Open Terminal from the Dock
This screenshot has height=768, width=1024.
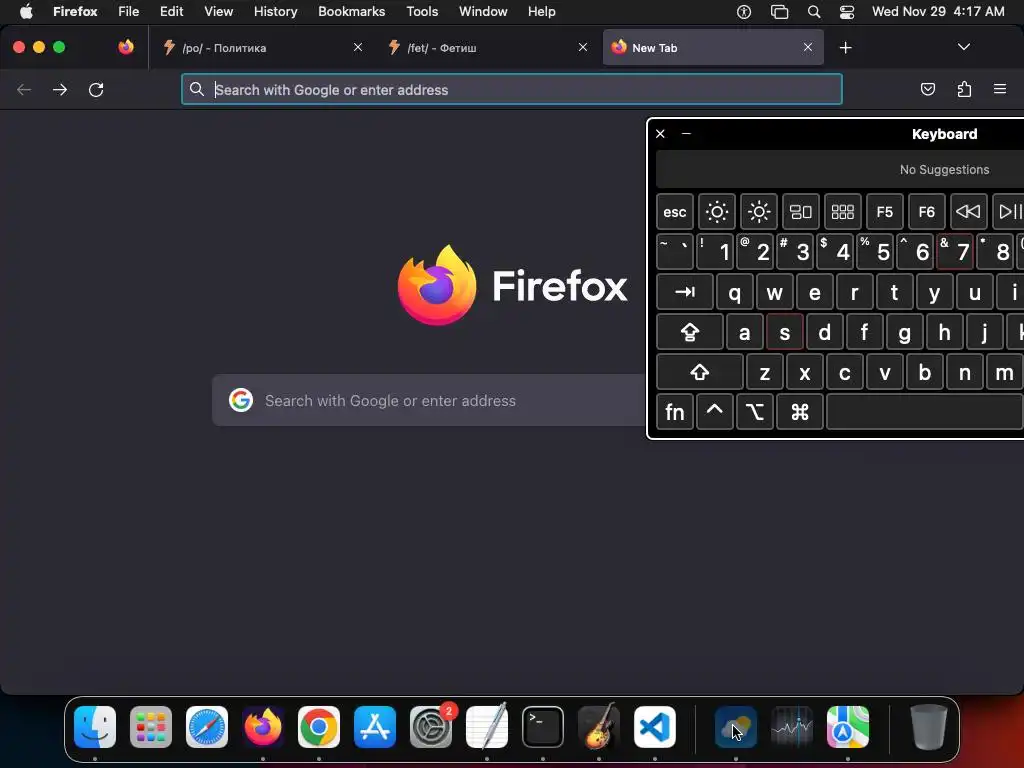543,727
